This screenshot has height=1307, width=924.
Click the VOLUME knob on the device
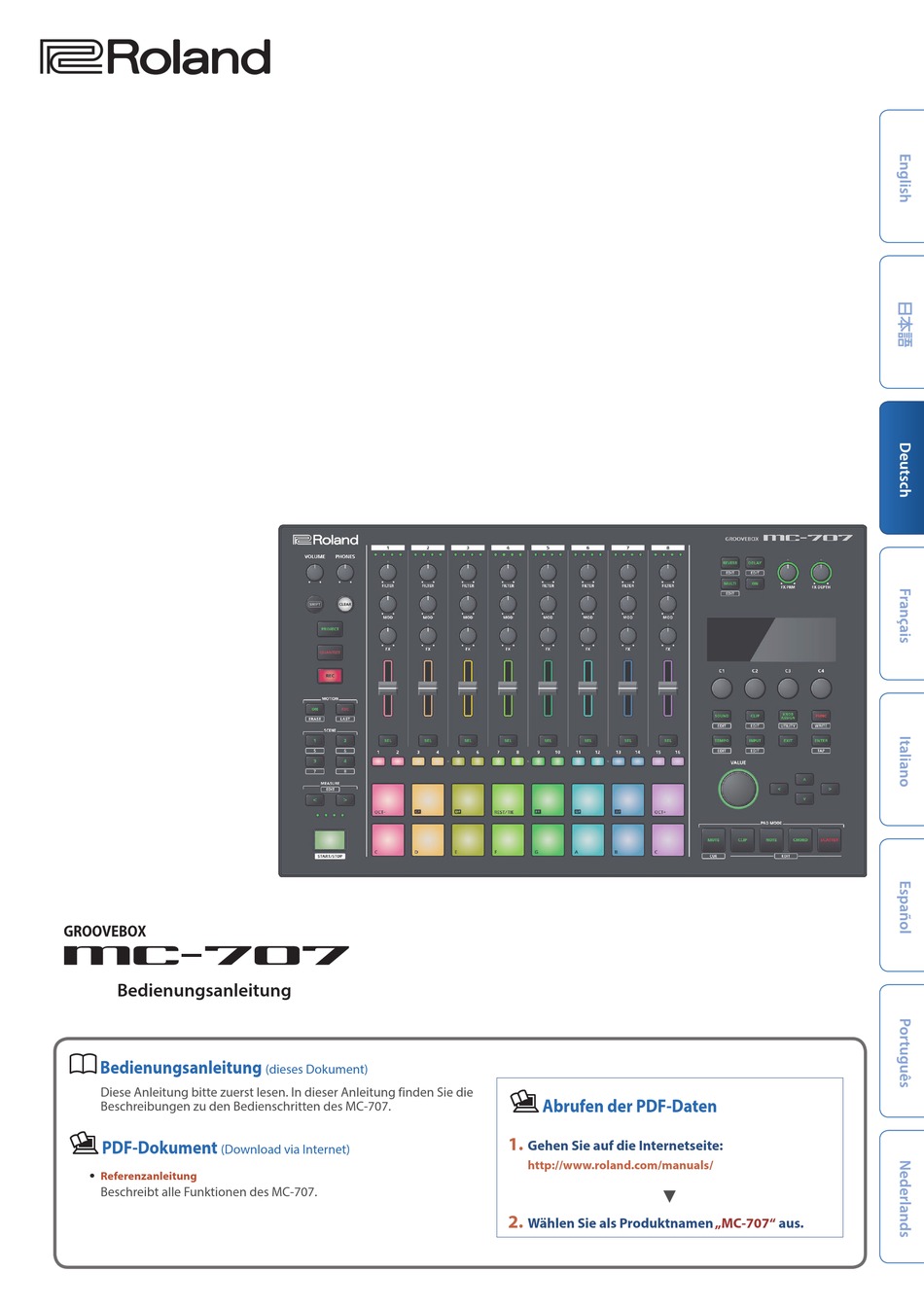[x=315, y=573]
